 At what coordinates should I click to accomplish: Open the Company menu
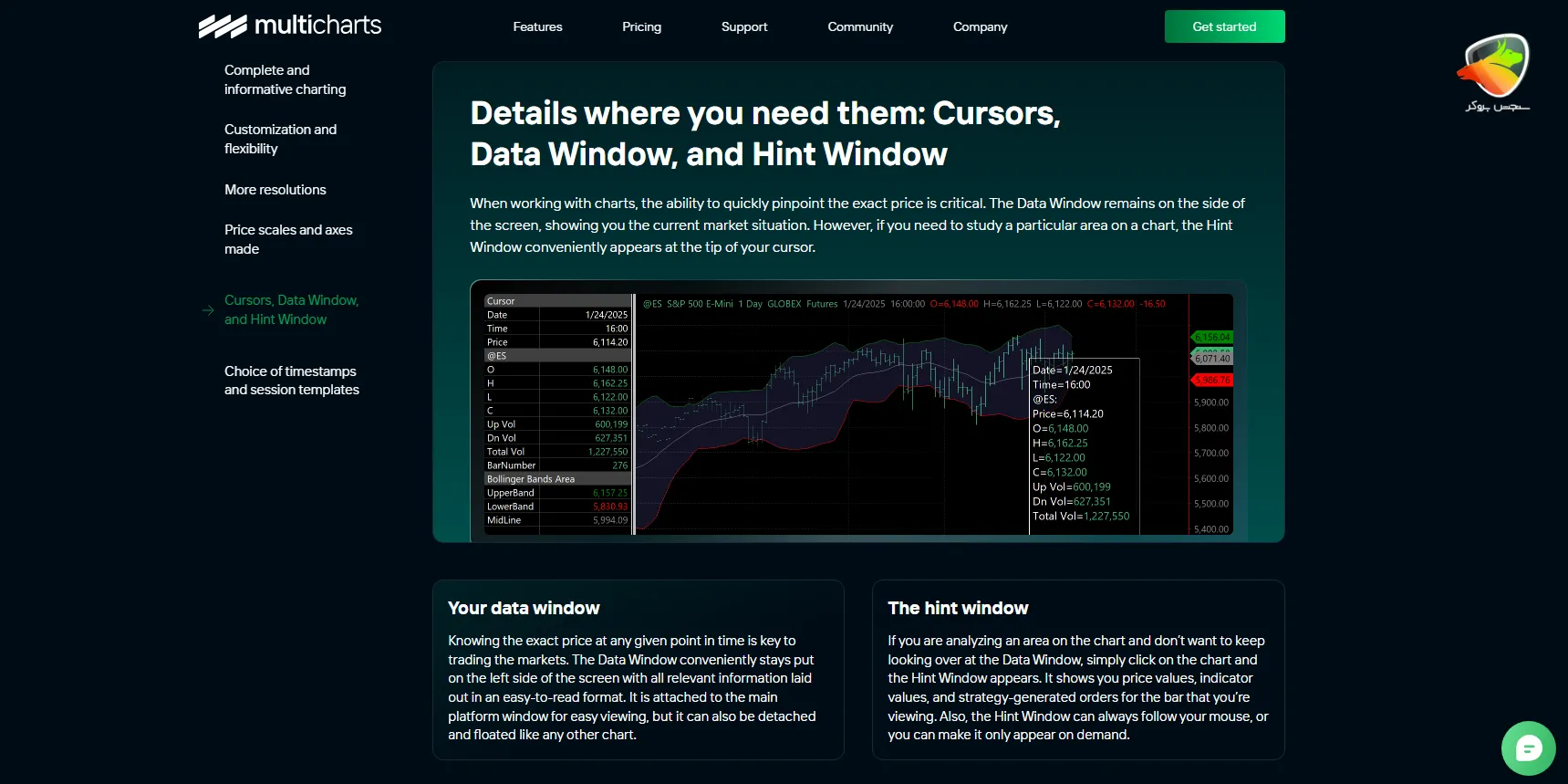pos(981,26)
